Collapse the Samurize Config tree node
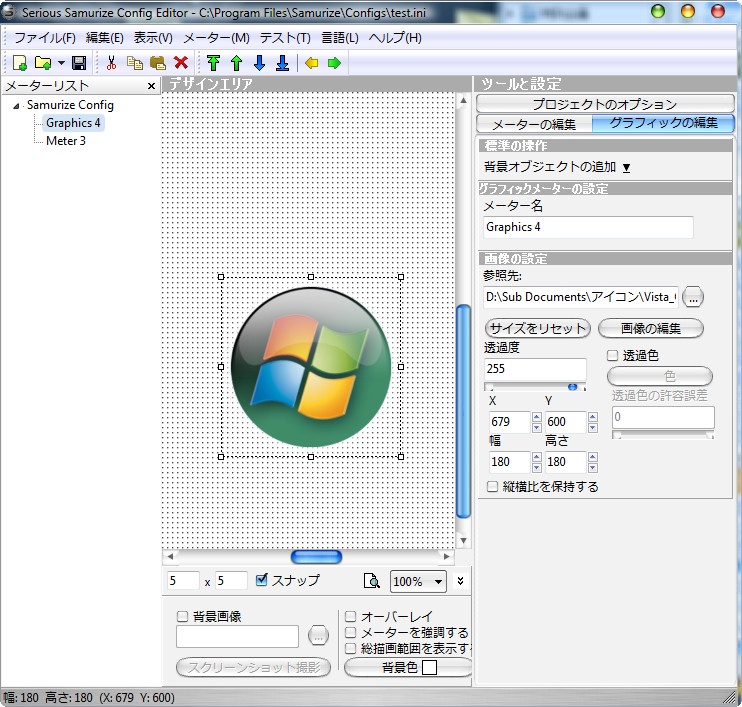742x707 pixels. pyautogui.click(x=16, y=106)
